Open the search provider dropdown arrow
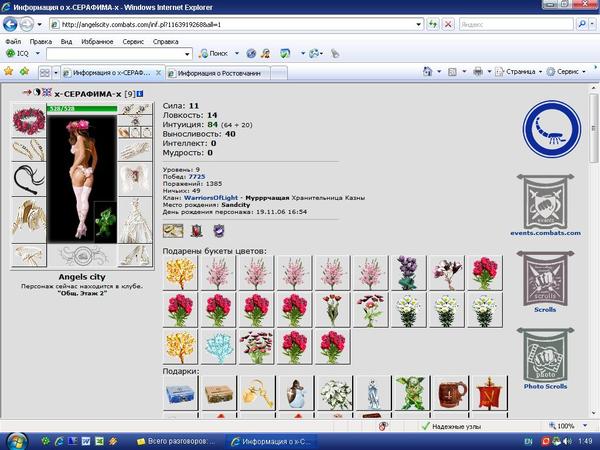600x450 pixels. (593, 24)
